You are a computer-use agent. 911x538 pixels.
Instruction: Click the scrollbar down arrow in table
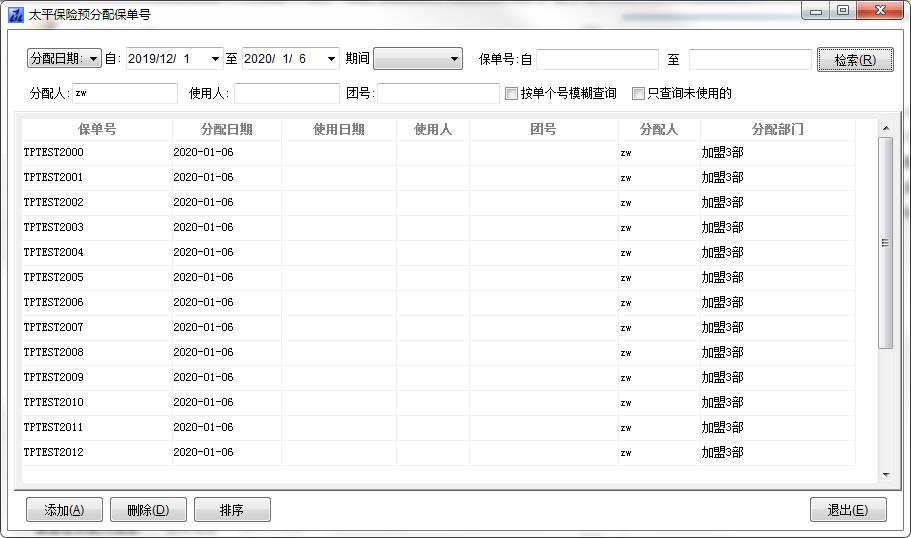885,475
